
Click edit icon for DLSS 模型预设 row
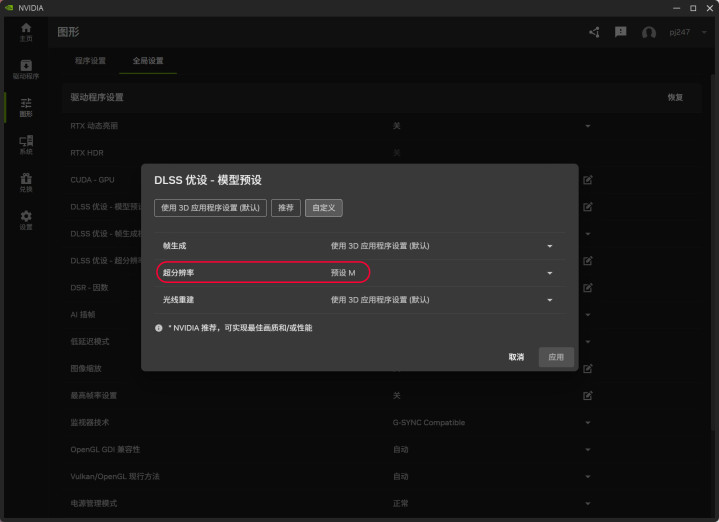point(587,207)
